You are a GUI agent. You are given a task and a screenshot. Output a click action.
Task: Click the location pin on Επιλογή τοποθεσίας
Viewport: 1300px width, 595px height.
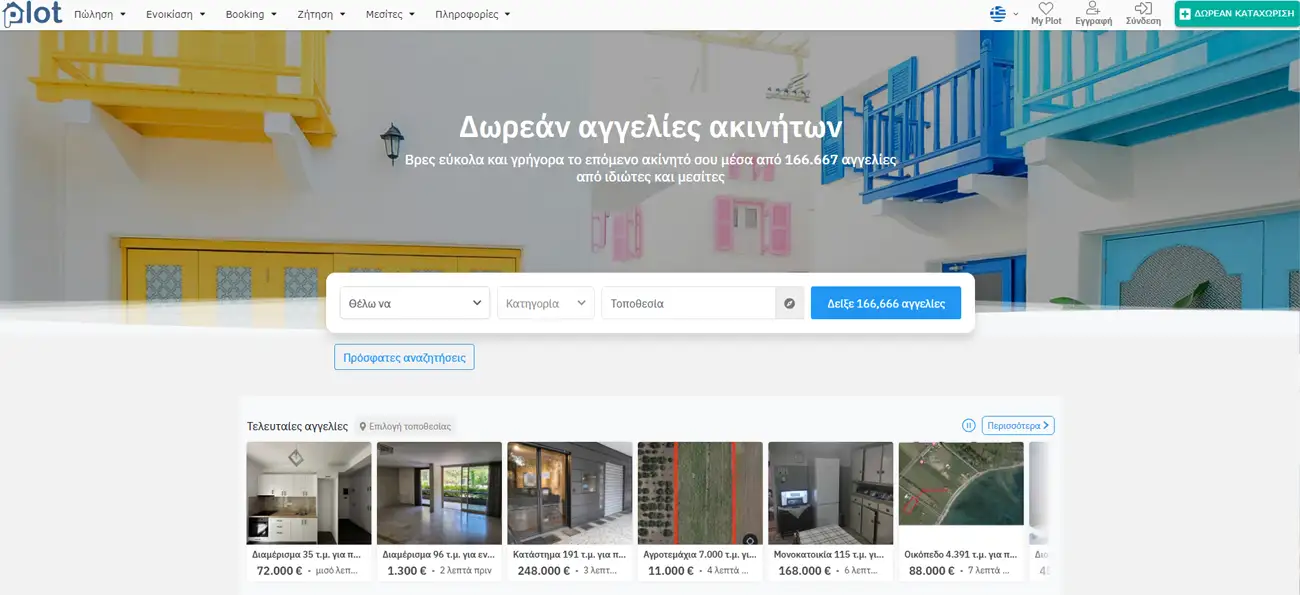tap(363, 425)
